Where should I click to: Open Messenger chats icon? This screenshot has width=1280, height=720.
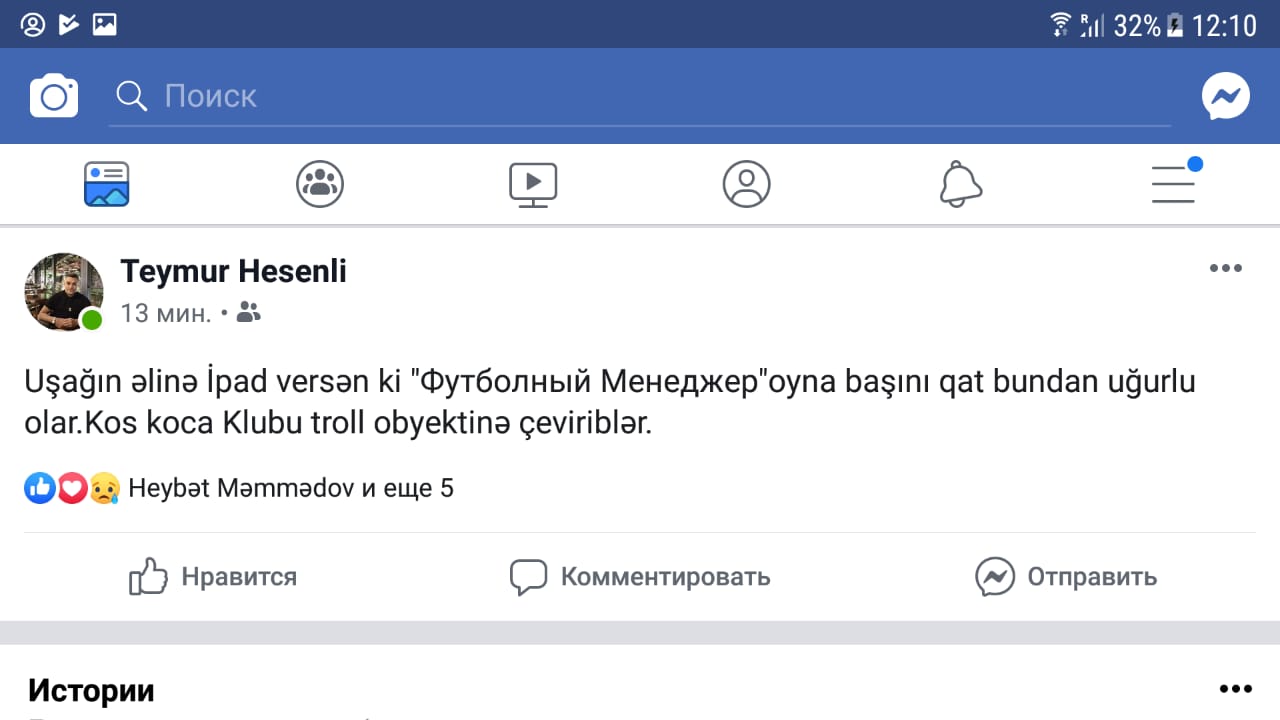point(1225,96)
